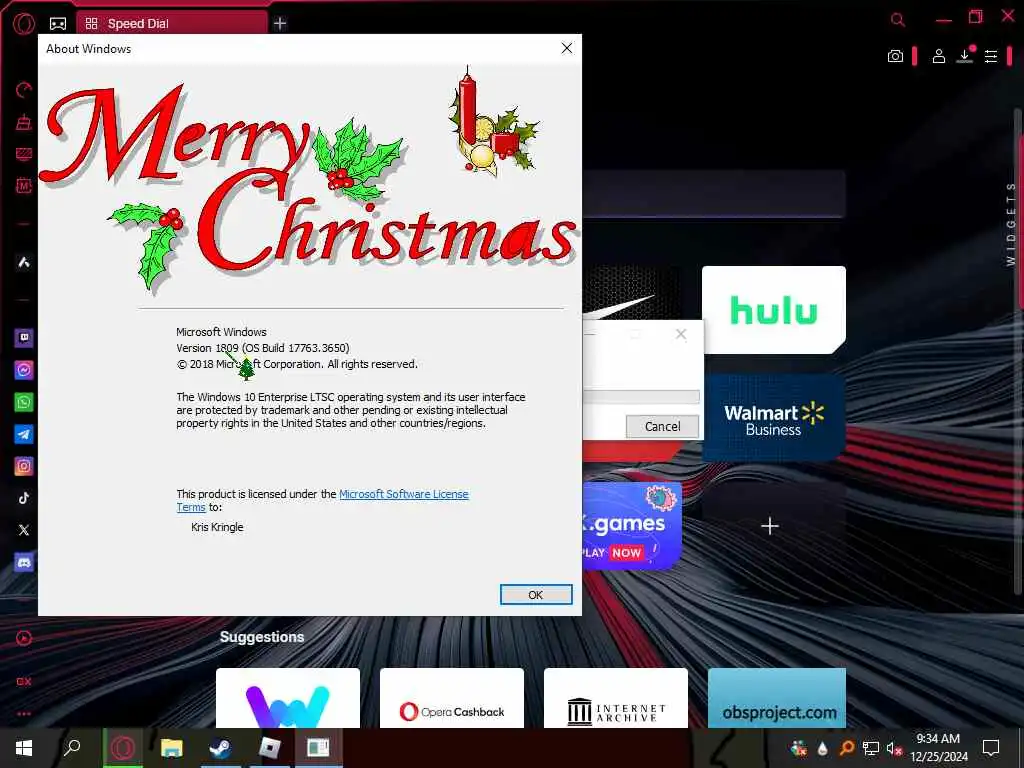The height and width of the screenshot is (768, 1024).
Task: Open Facebook Messenger in sidebar
Action: point(24,370)
